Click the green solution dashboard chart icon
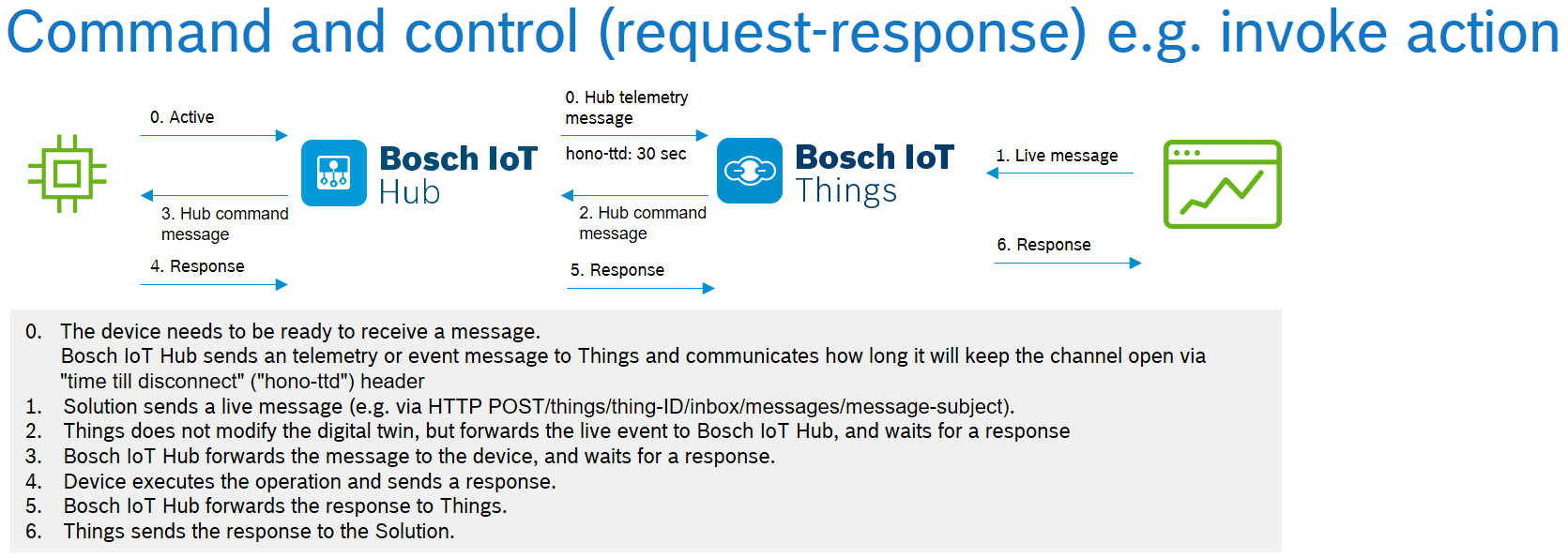This screenshot has height=558, width=1568. 1222,184
